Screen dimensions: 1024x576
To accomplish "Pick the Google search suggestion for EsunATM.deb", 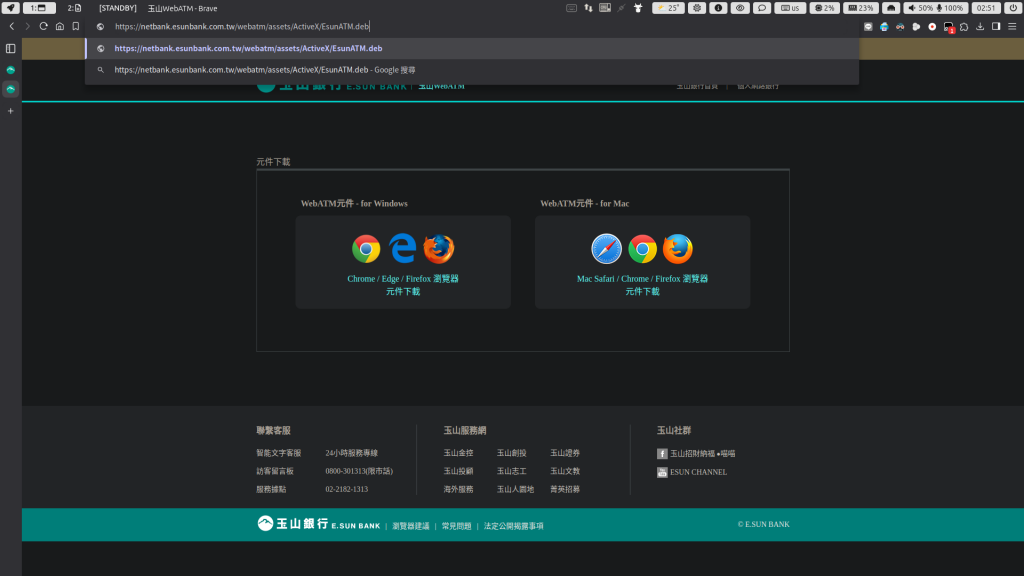I will click(472, 70).
